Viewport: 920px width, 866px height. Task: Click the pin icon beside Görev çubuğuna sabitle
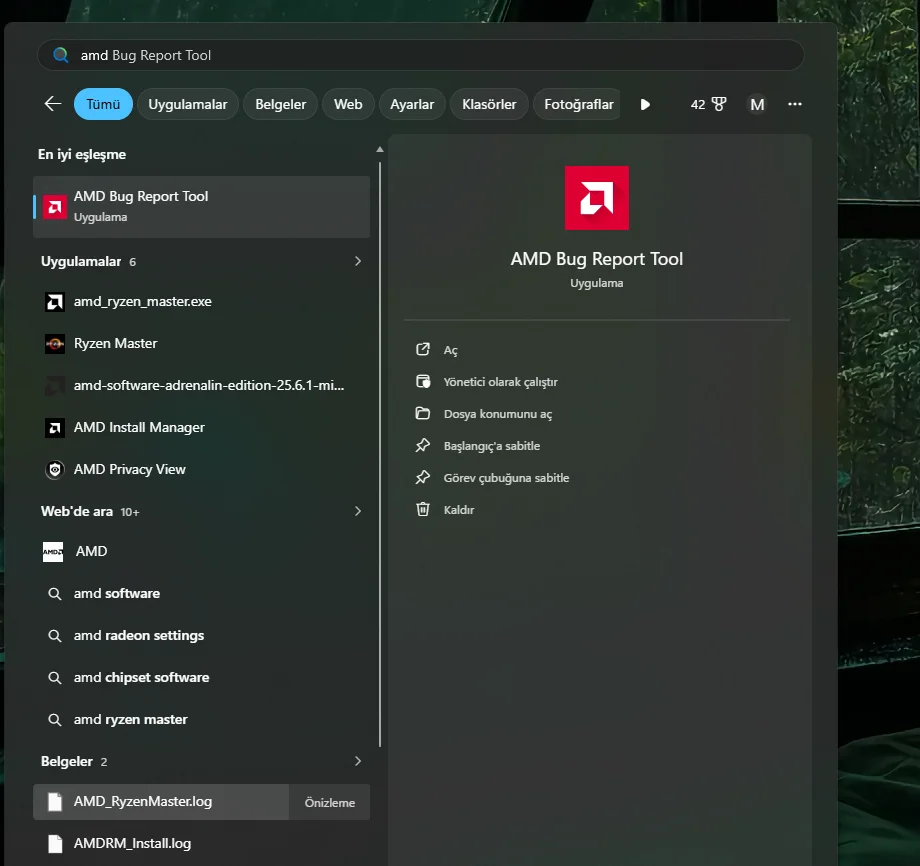tap(423, 478)
